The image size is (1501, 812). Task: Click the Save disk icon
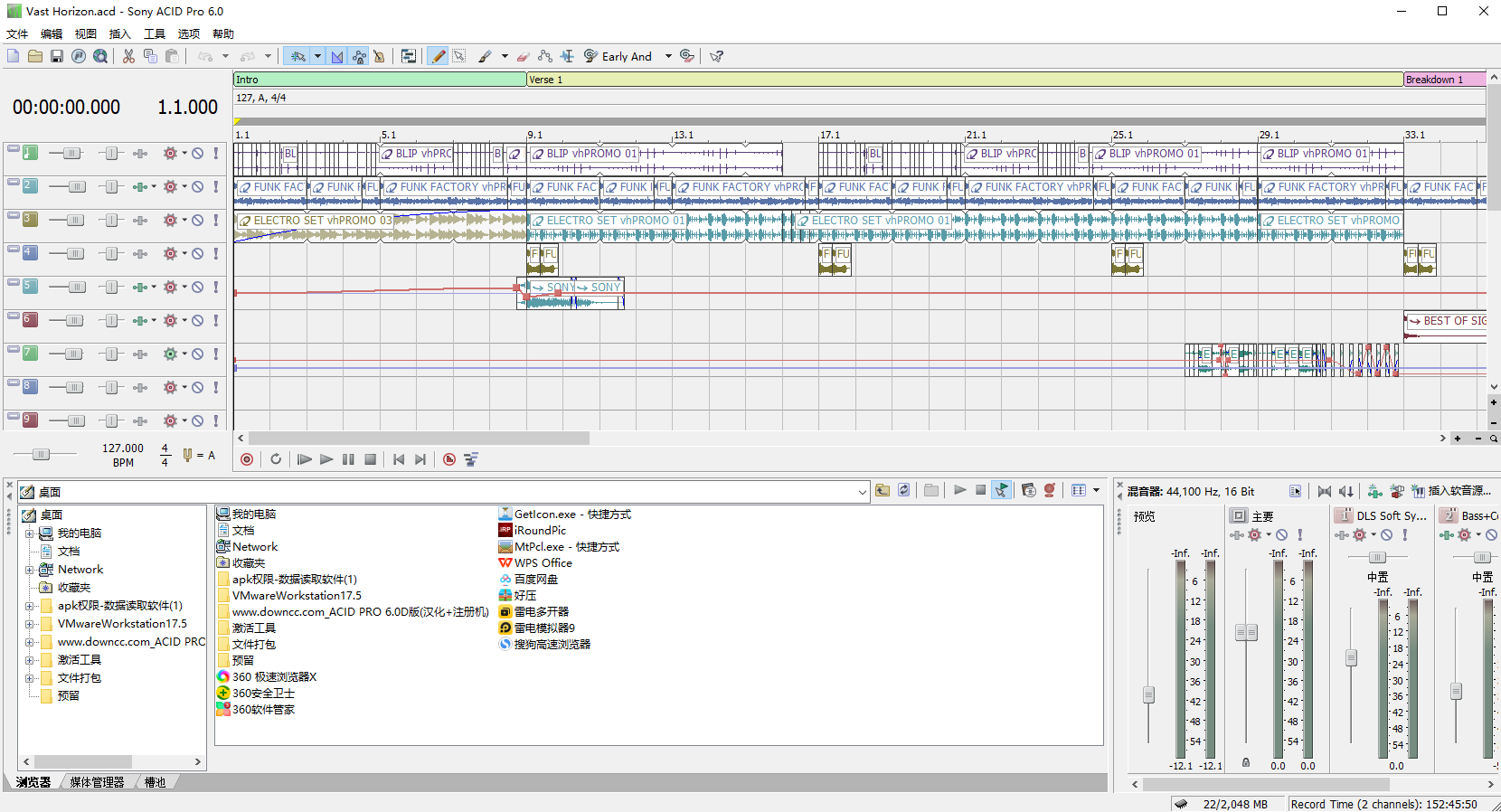coord(57,56)
